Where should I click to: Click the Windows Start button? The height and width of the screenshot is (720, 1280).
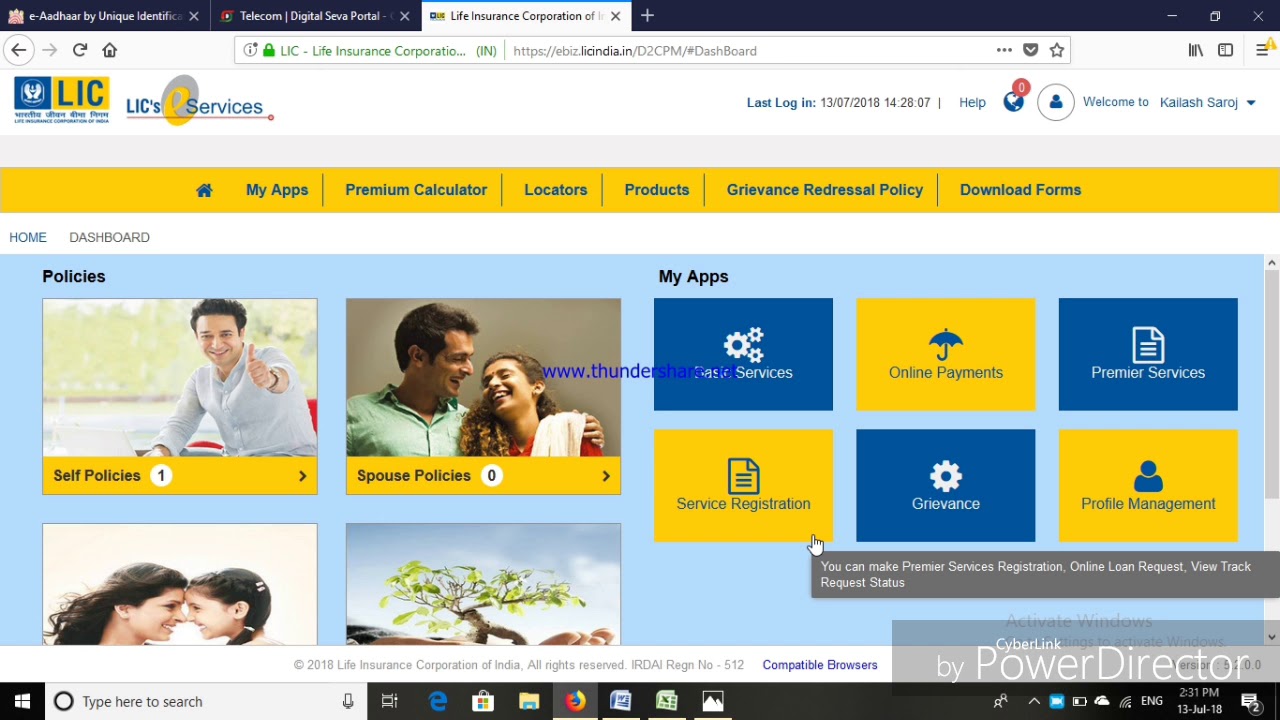click(22, 701)
